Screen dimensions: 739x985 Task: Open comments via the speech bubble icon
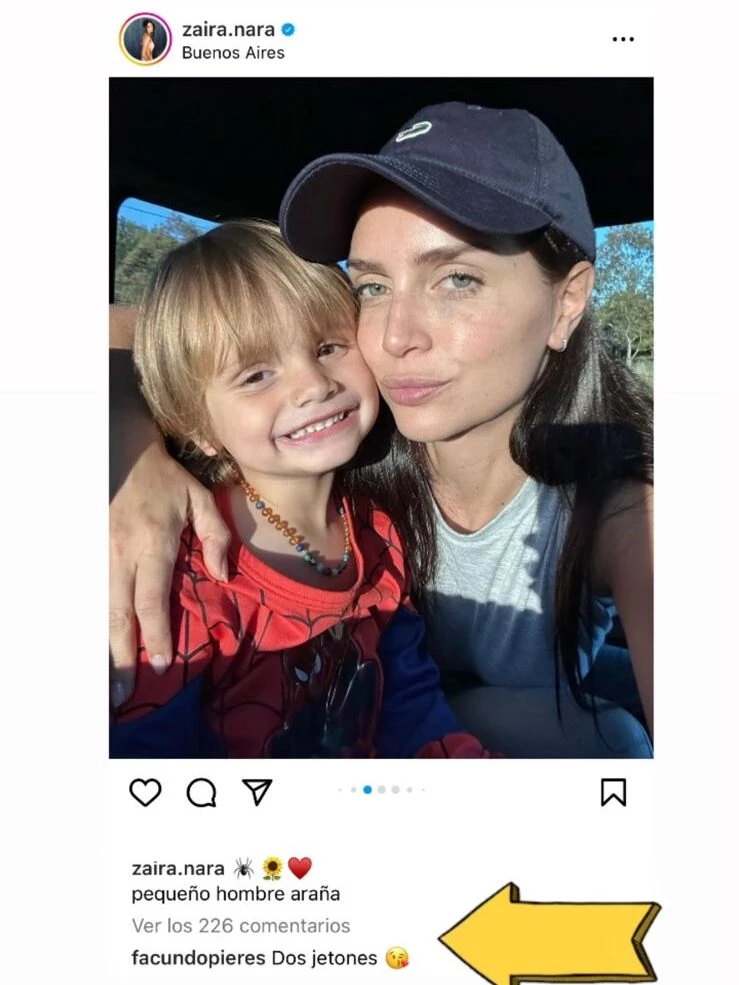(x=201, y=793)
